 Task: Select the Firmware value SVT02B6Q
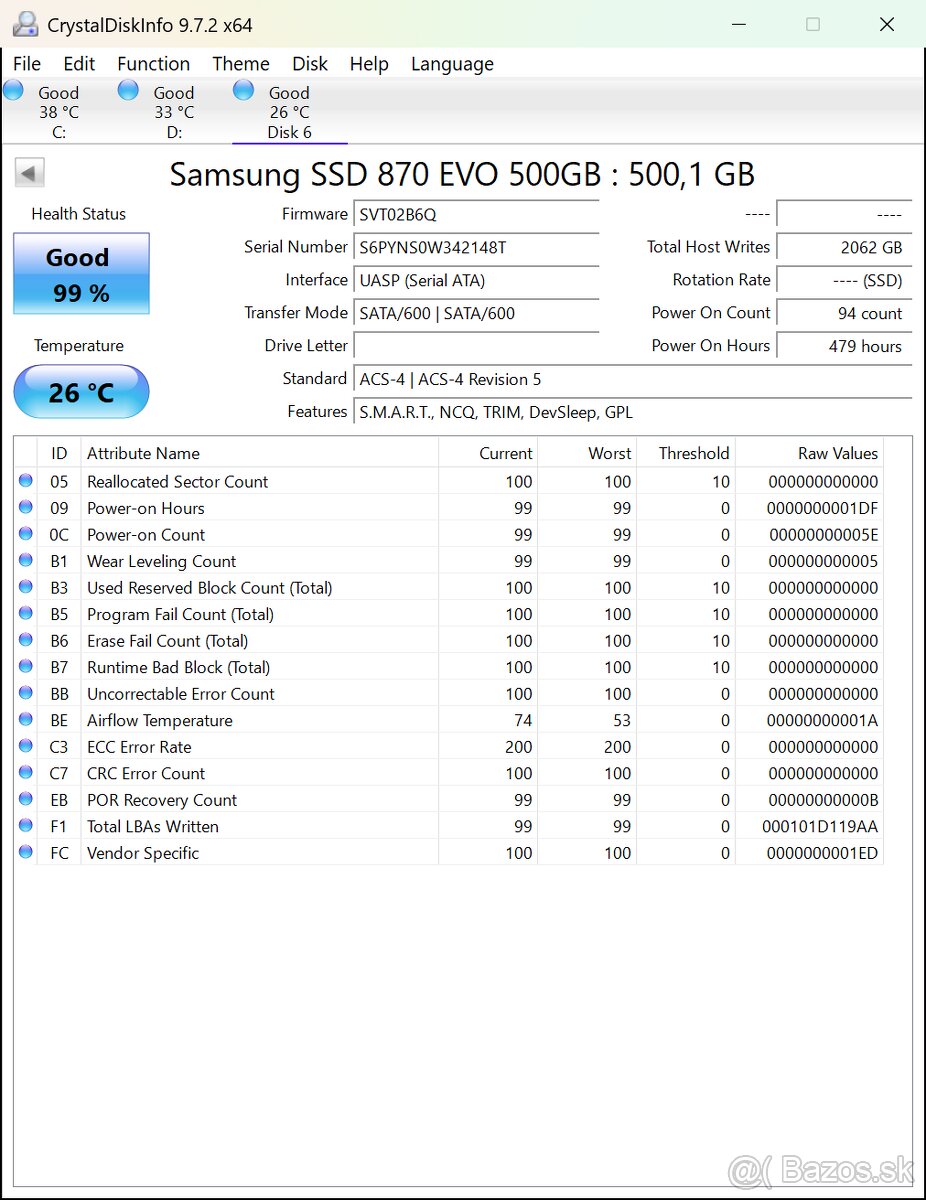(x=476, y=214)
